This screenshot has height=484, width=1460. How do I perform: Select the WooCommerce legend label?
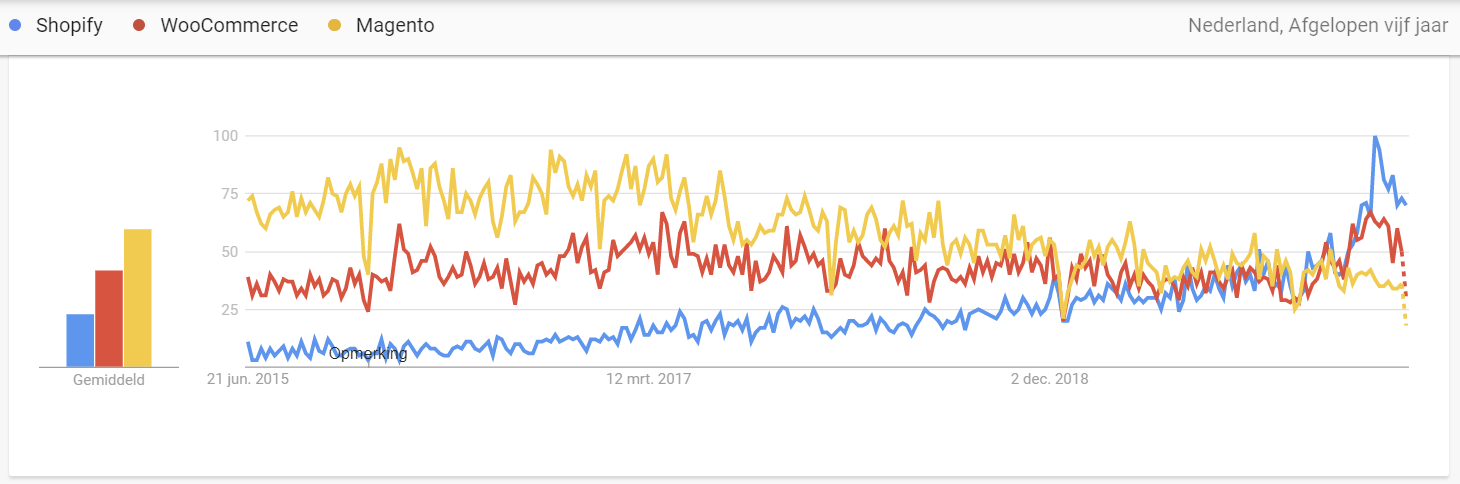click(229, 26)
